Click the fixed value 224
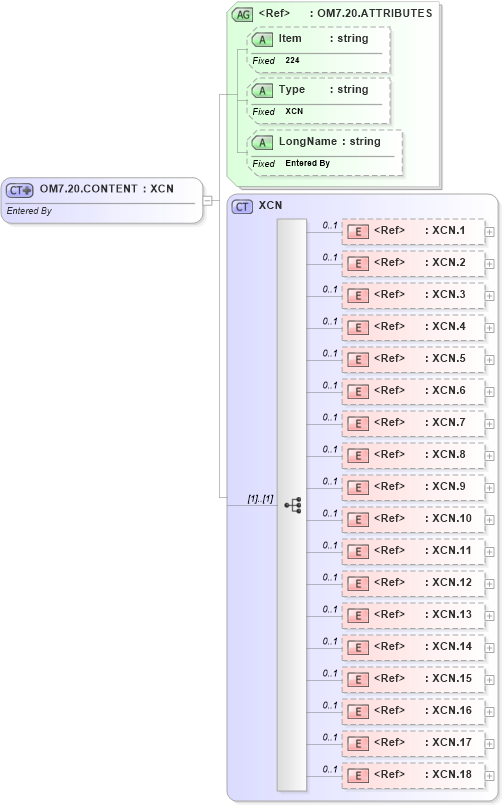This screenshot has height=805, width=502. [x=293, y=61]
